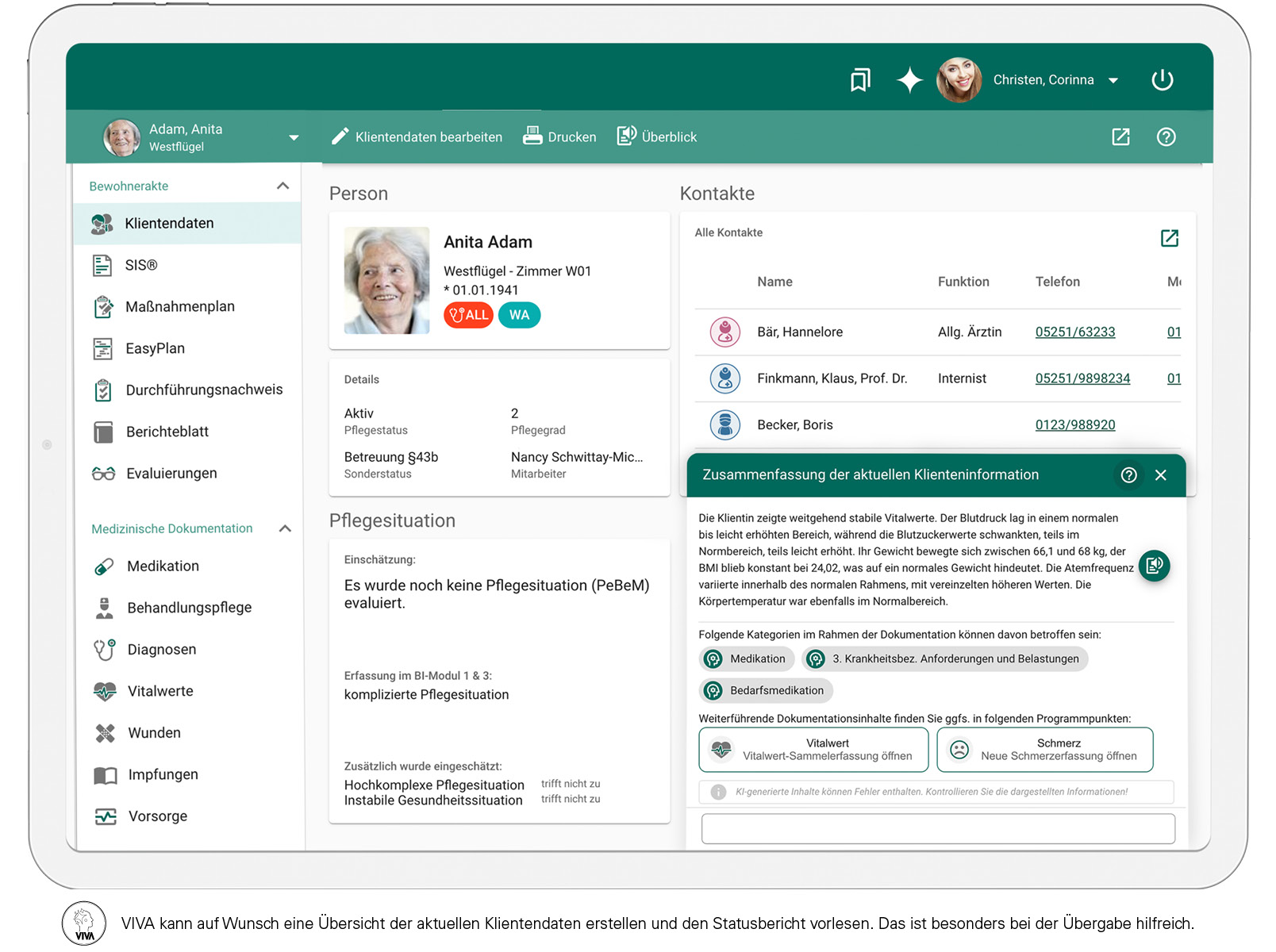
Task: Open the Adam, Anita client dropdown
Action: 294,136
